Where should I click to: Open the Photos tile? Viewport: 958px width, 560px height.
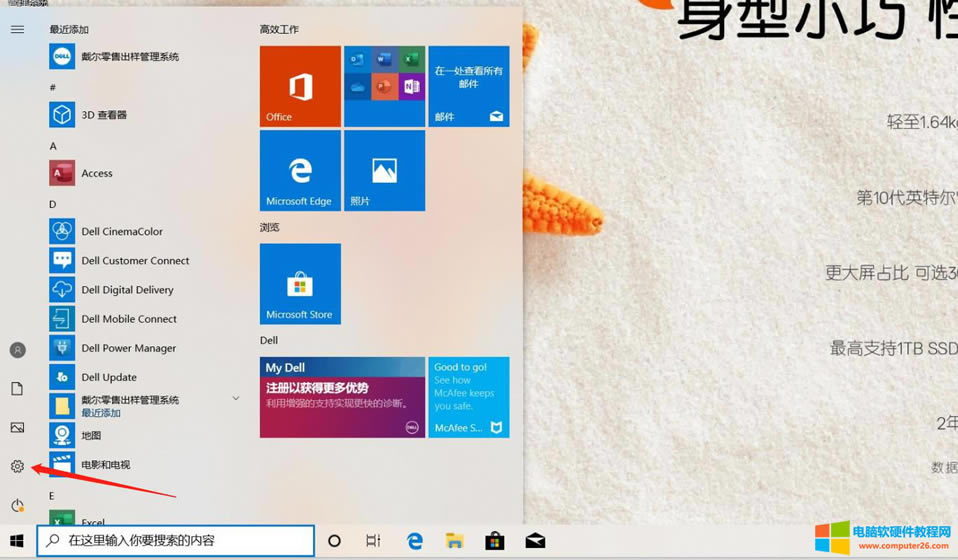384,171
